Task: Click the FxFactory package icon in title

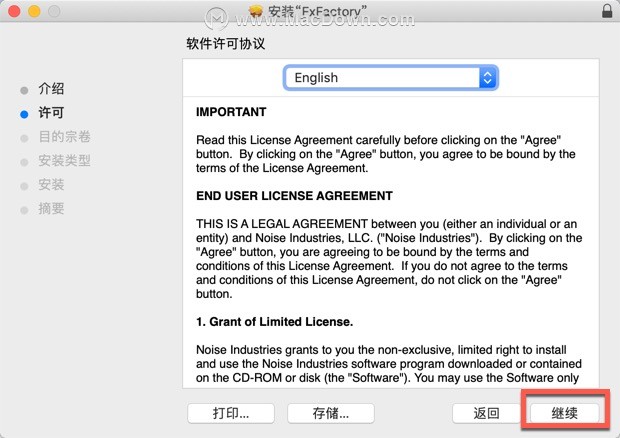Action: (256, 11)
